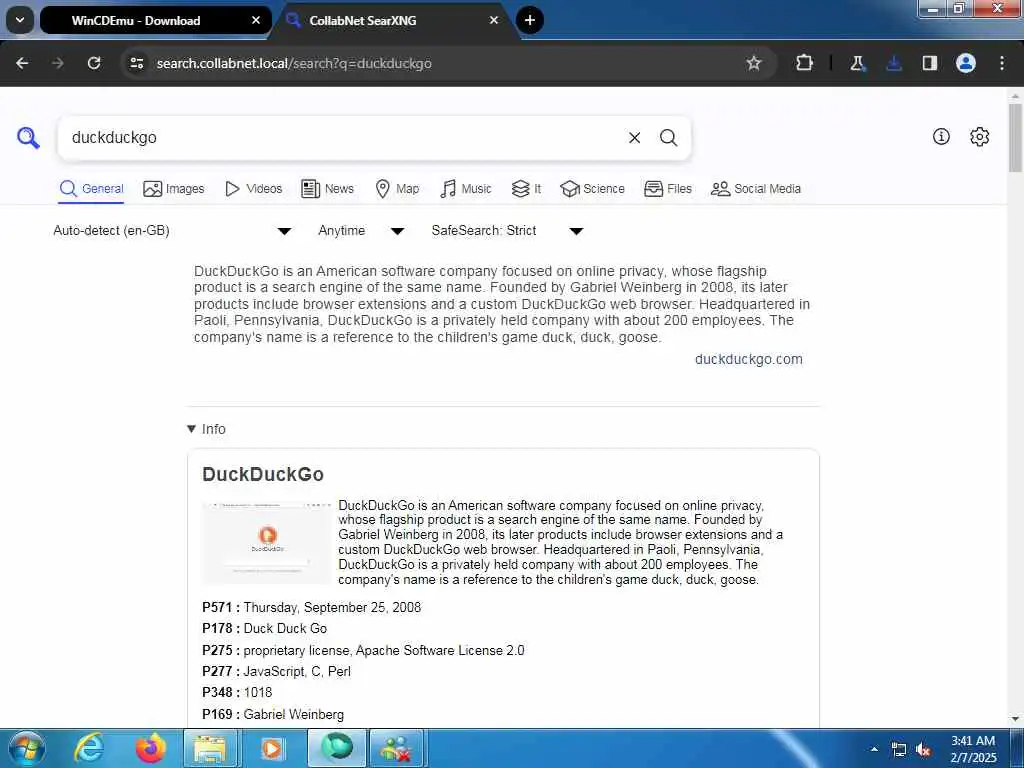This screenshot has width=1024, height=768.
Task: Open Chrome three-dot menu
Action: pos(1002,63)
